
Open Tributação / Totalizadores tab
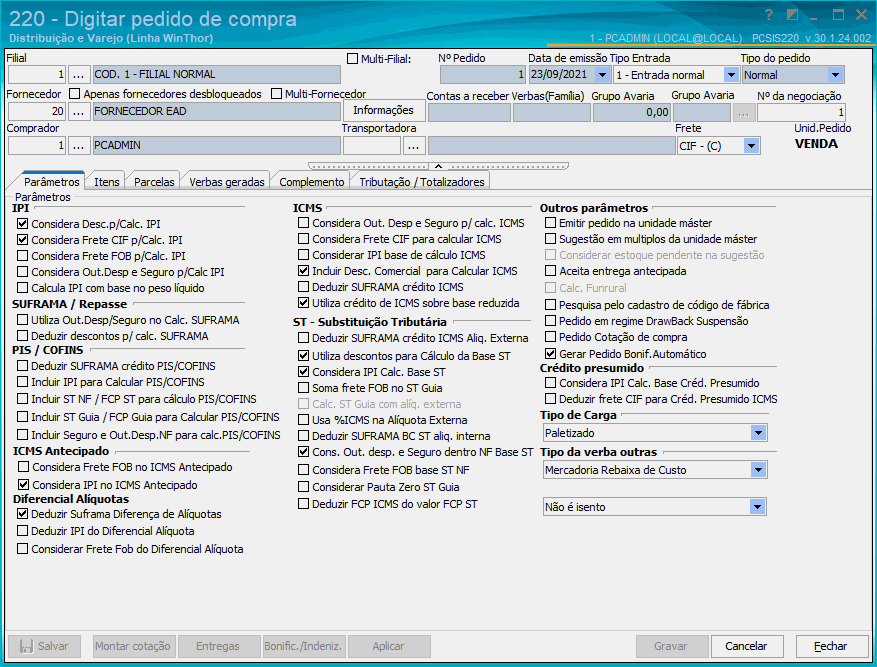pos(422,182)
